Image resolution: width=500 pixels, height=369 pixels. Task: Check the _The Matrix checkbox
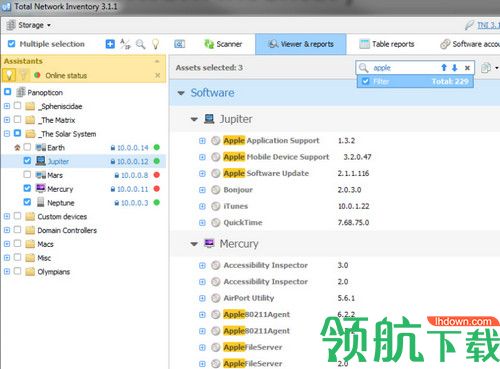click(x=17, y=119)
